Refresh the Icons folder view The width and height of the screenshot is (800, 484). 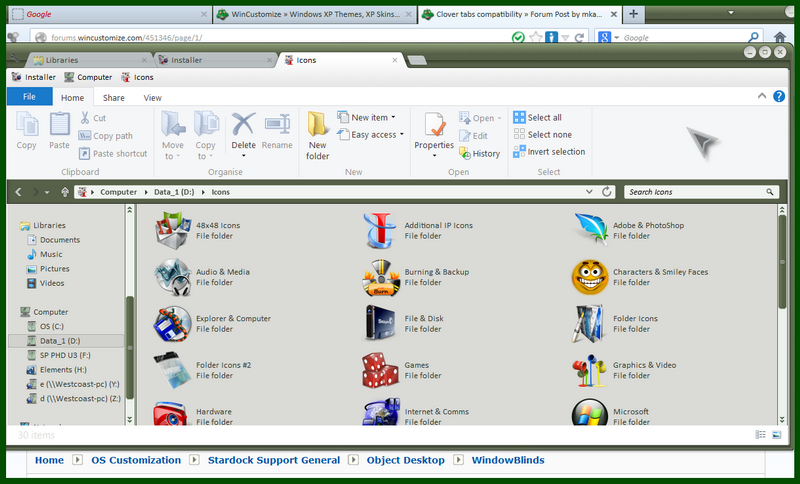tap(607, 192)
